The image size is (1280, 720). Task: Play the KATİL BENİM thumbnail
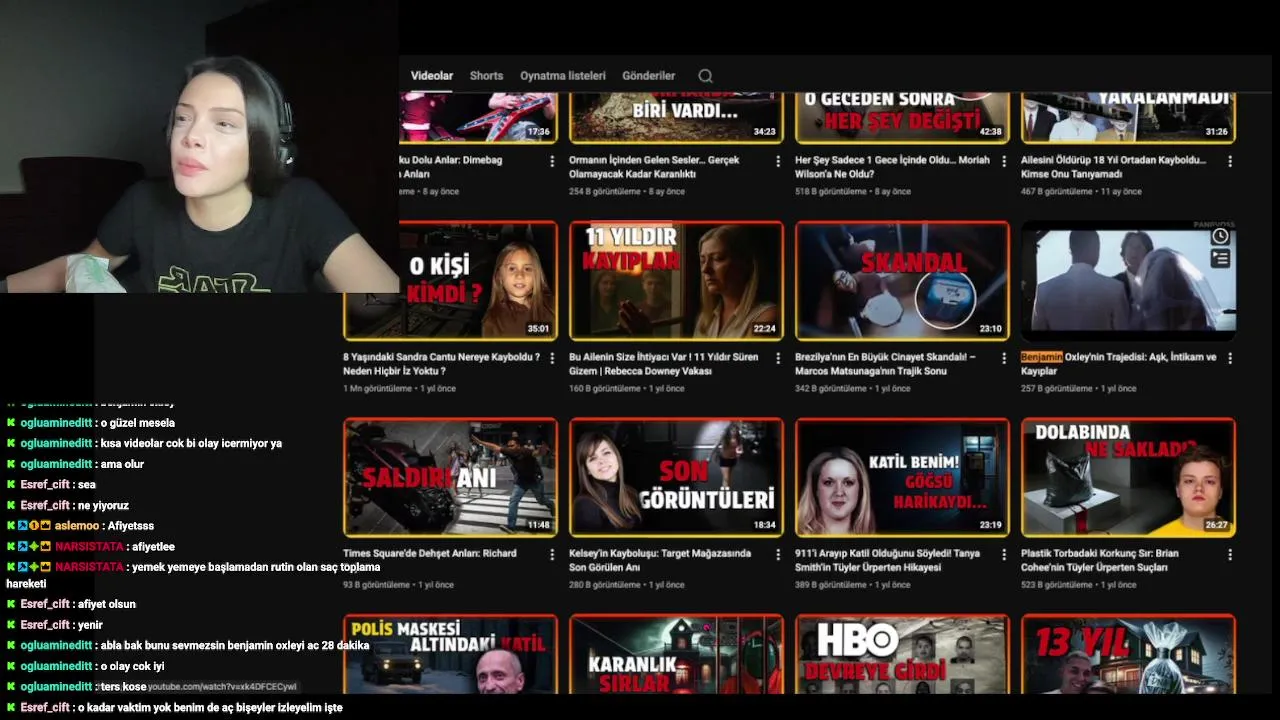(902, 477)
